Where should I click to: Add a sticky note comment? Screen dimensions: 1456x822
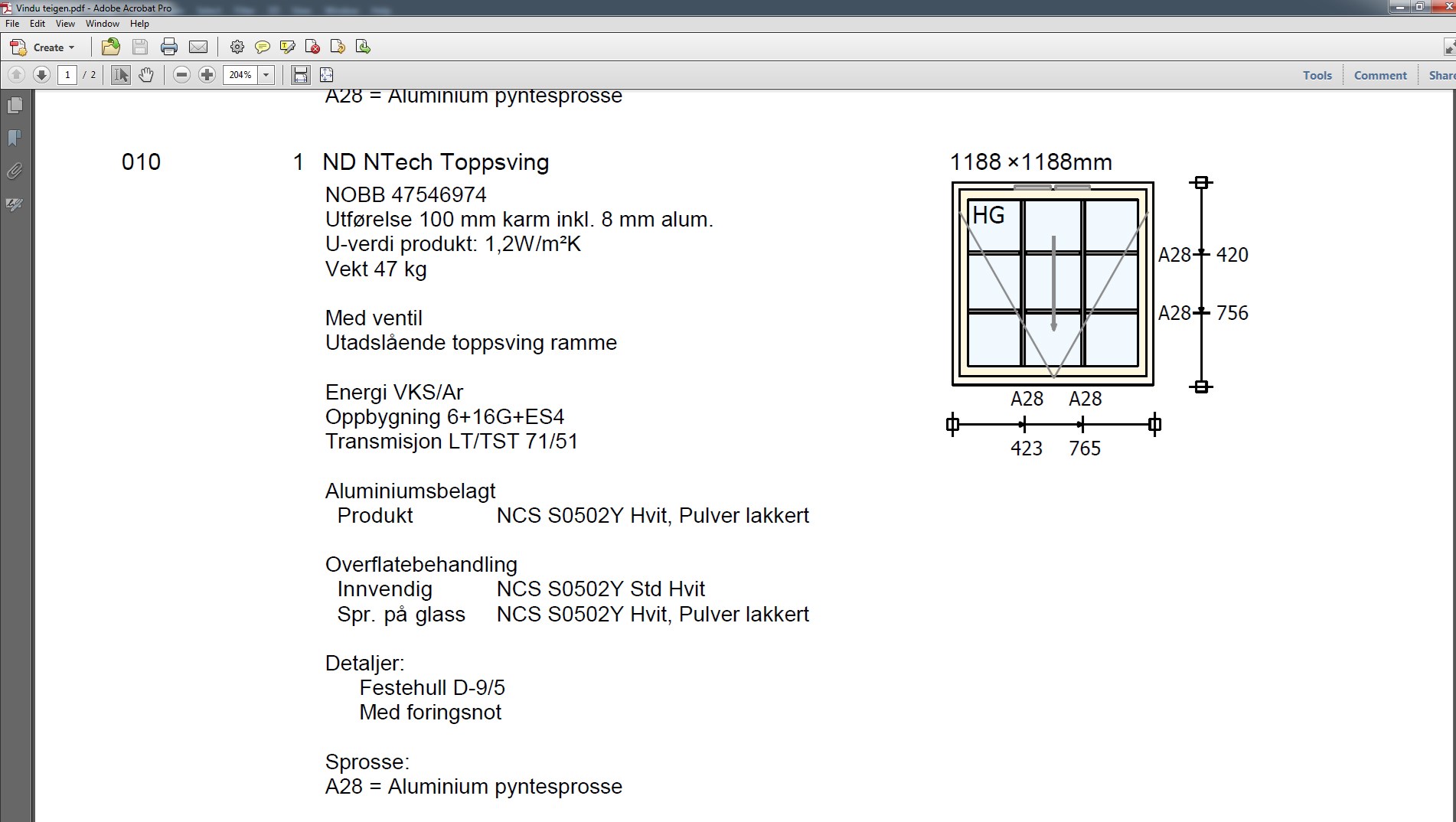[x=262, y=47]
